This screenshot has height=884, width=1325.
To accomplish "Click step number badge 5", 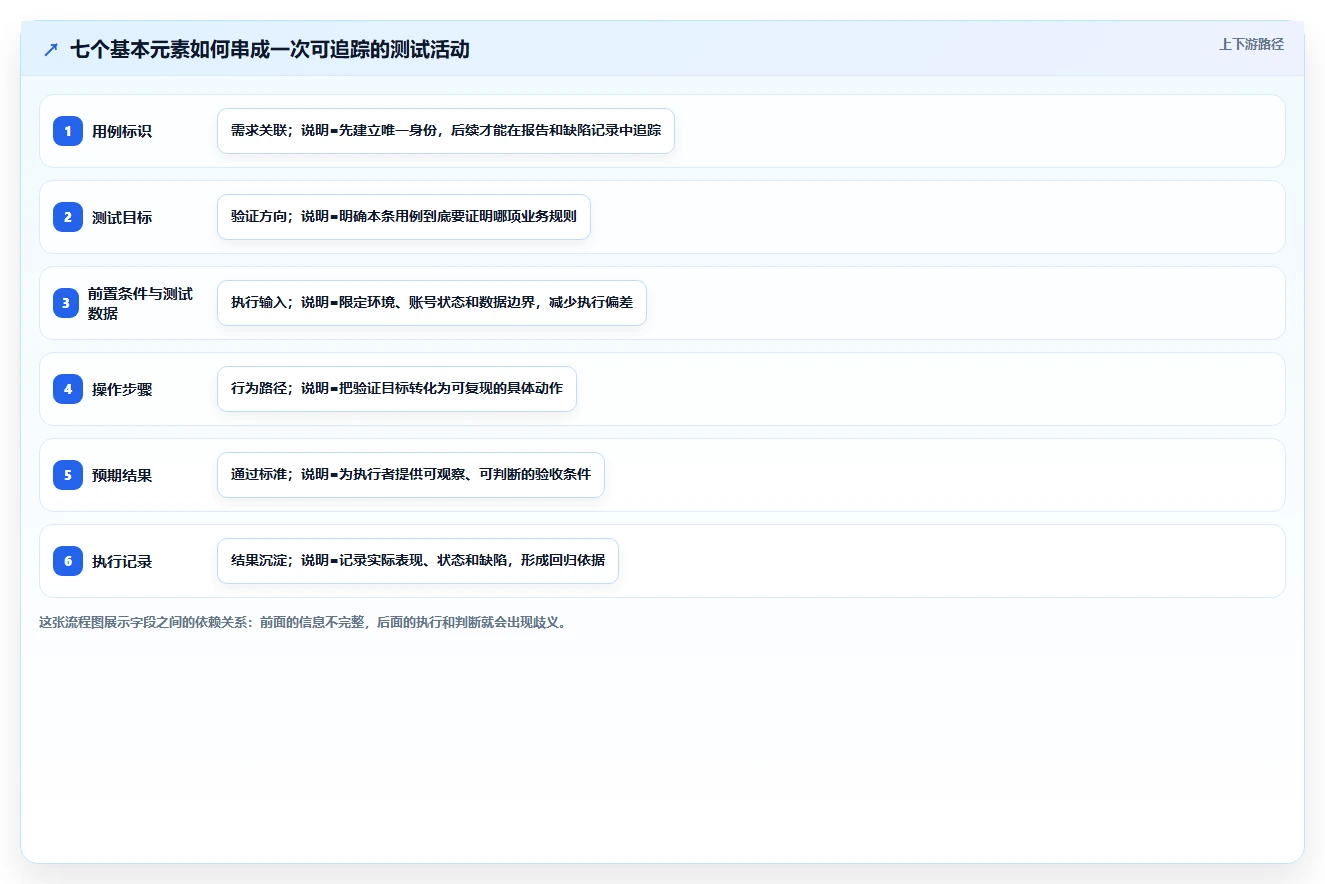I will (68, 475).
